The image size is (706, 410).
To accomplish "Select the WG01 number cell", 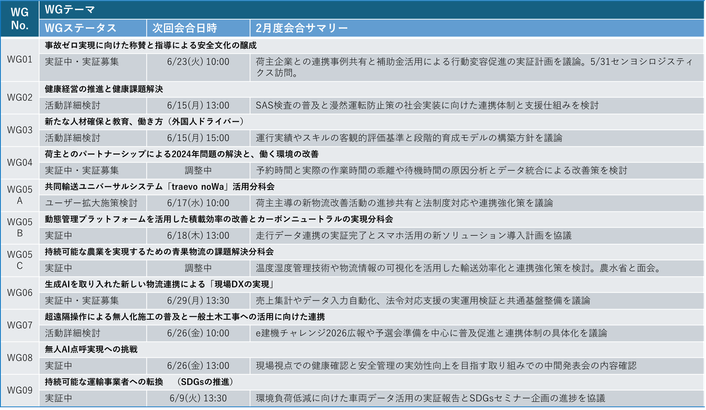I will point(19,59).
